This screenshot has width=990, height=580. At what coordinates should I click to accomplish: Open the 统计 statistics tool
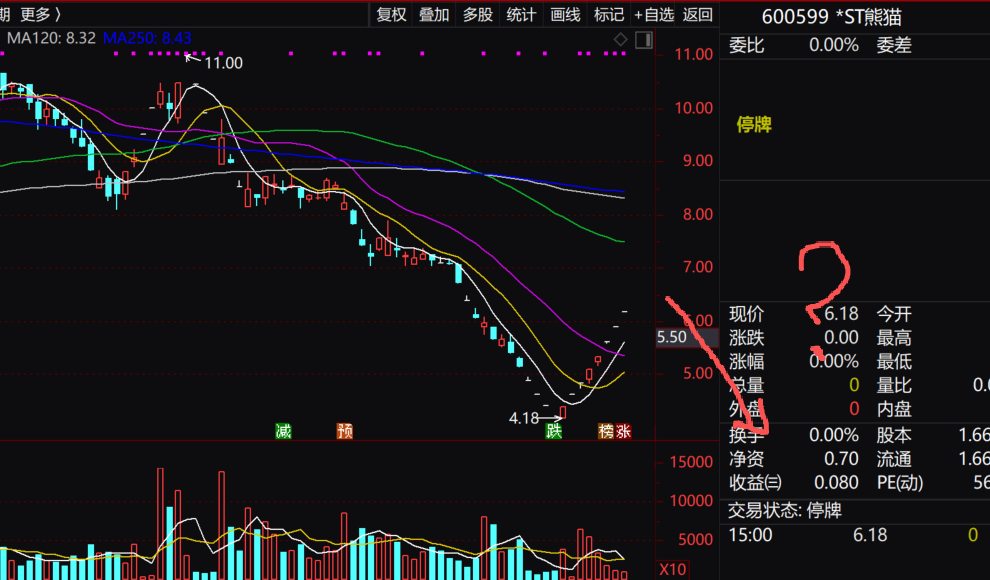tap(521, 14)
